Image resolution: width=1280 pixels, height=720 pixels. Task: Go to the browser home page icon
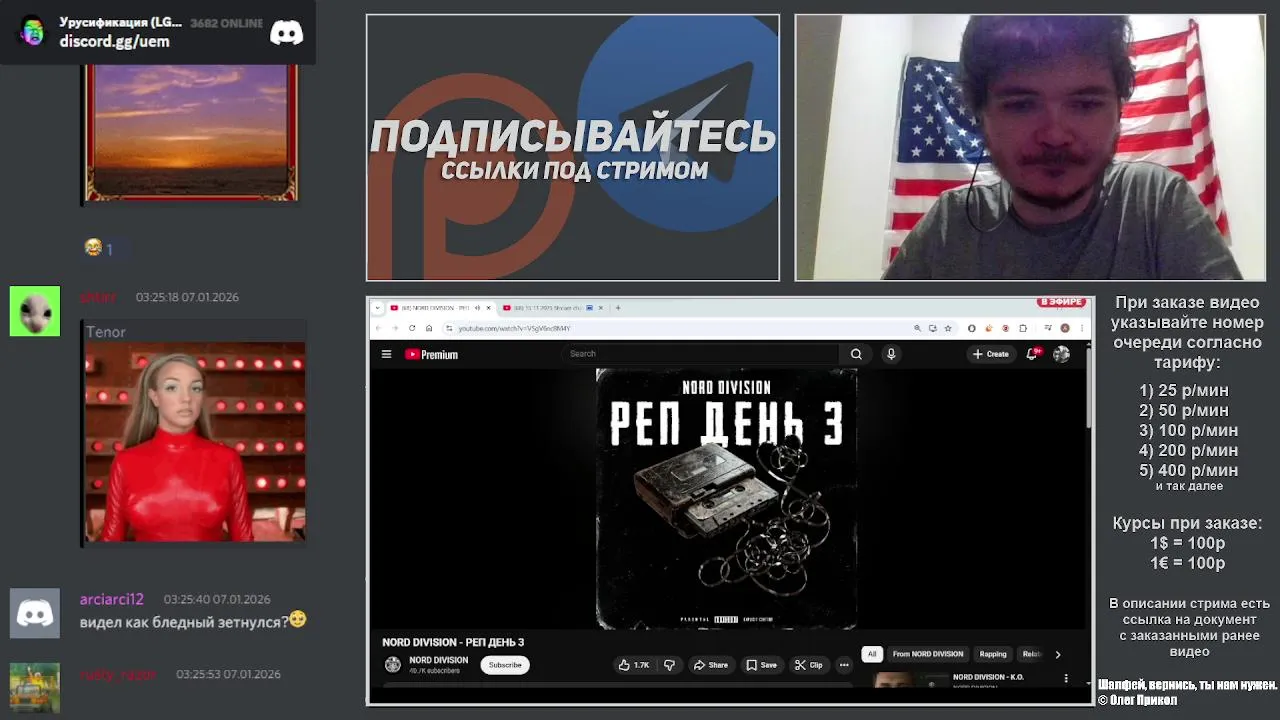coord(429,328)
